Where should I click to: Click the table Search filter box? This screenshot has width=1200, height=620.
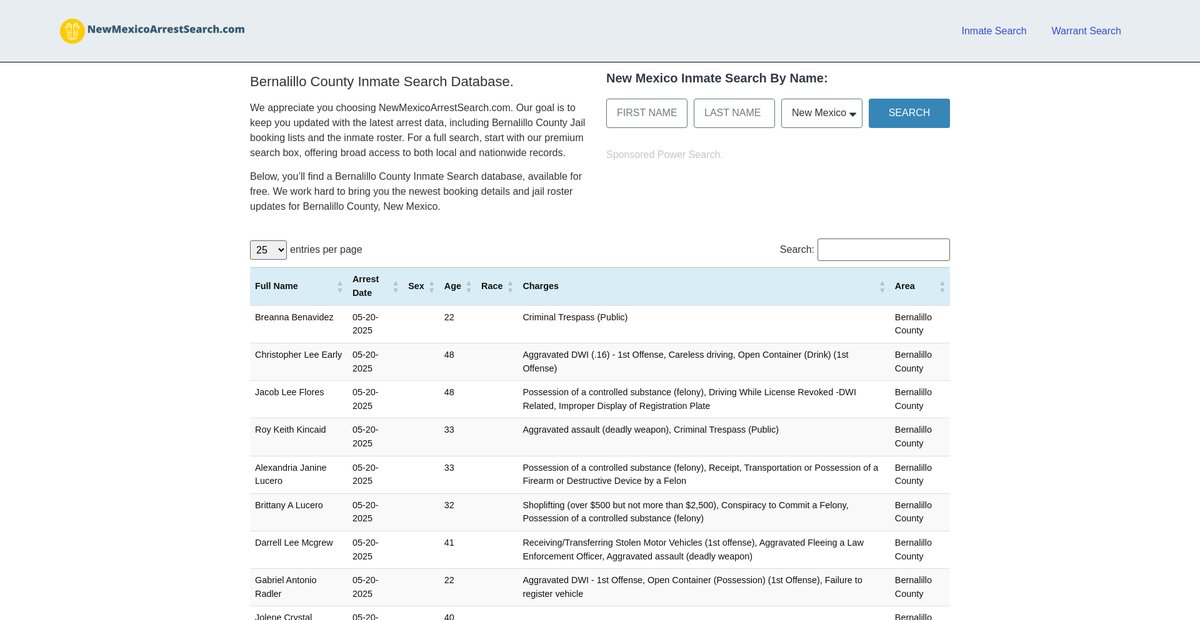click(883, 250)
